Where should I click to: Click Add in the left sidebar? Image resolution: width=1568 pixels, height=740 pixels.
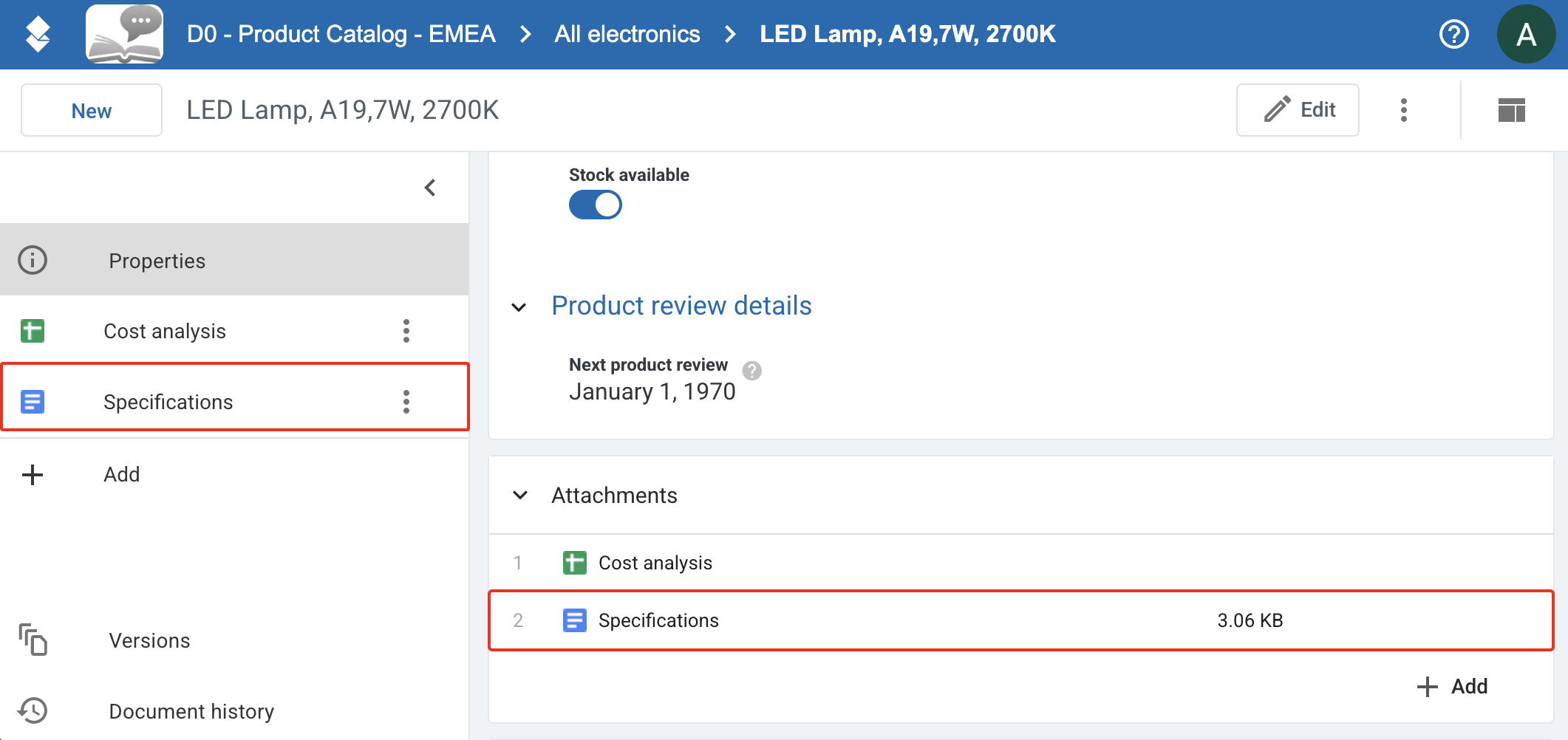pos(122,474)
